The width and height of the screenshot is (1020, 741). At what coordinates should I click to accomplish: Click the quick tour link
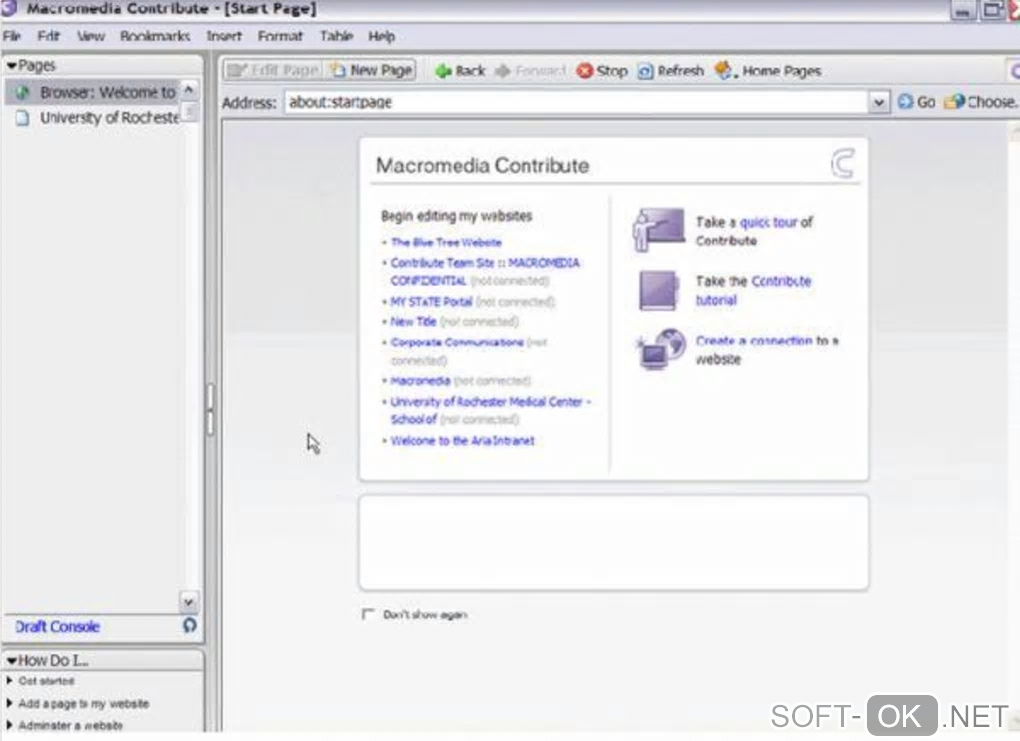click(768, 222)
